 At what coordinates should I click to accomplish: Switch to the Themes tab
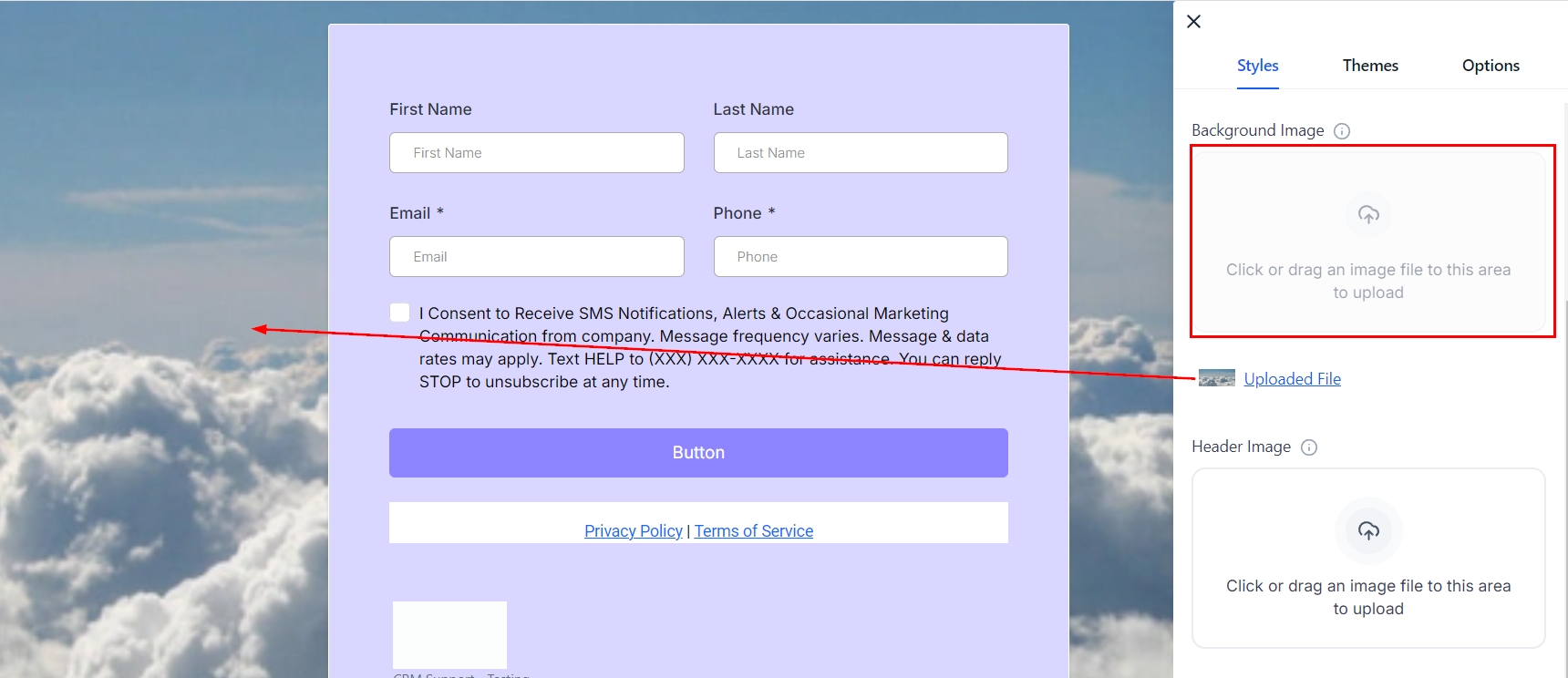[1370, 66]
